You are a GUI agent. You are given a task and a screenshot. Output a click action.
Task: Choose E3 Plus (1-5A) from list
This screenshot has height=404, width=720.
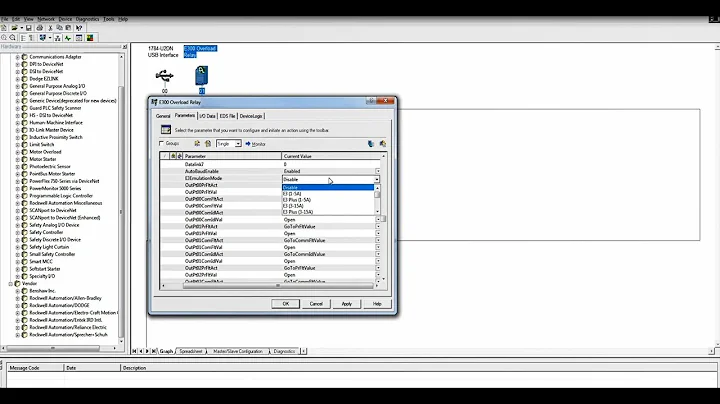pos(297,200)
